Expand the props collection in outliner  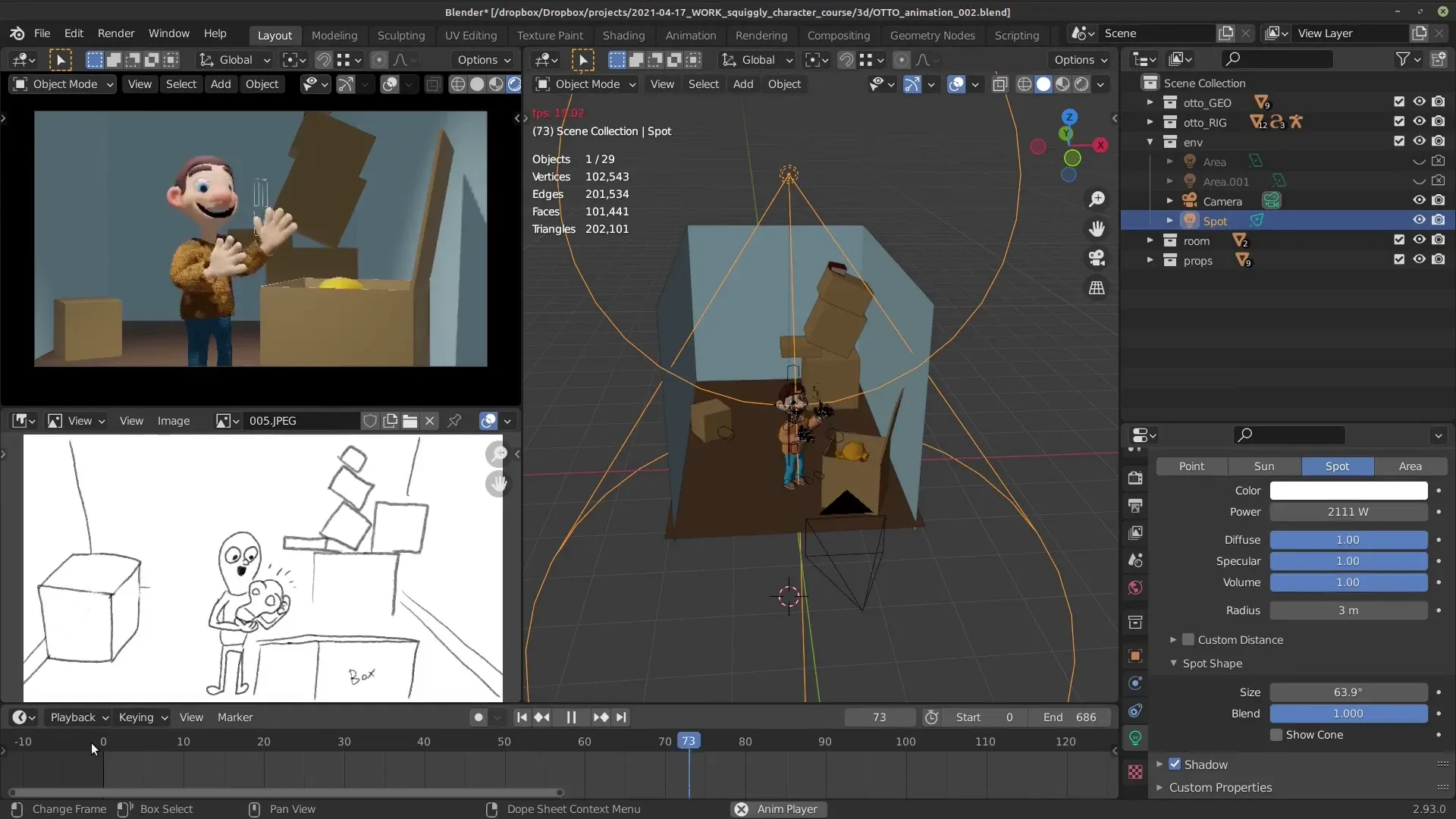(x=1150, y=260)
